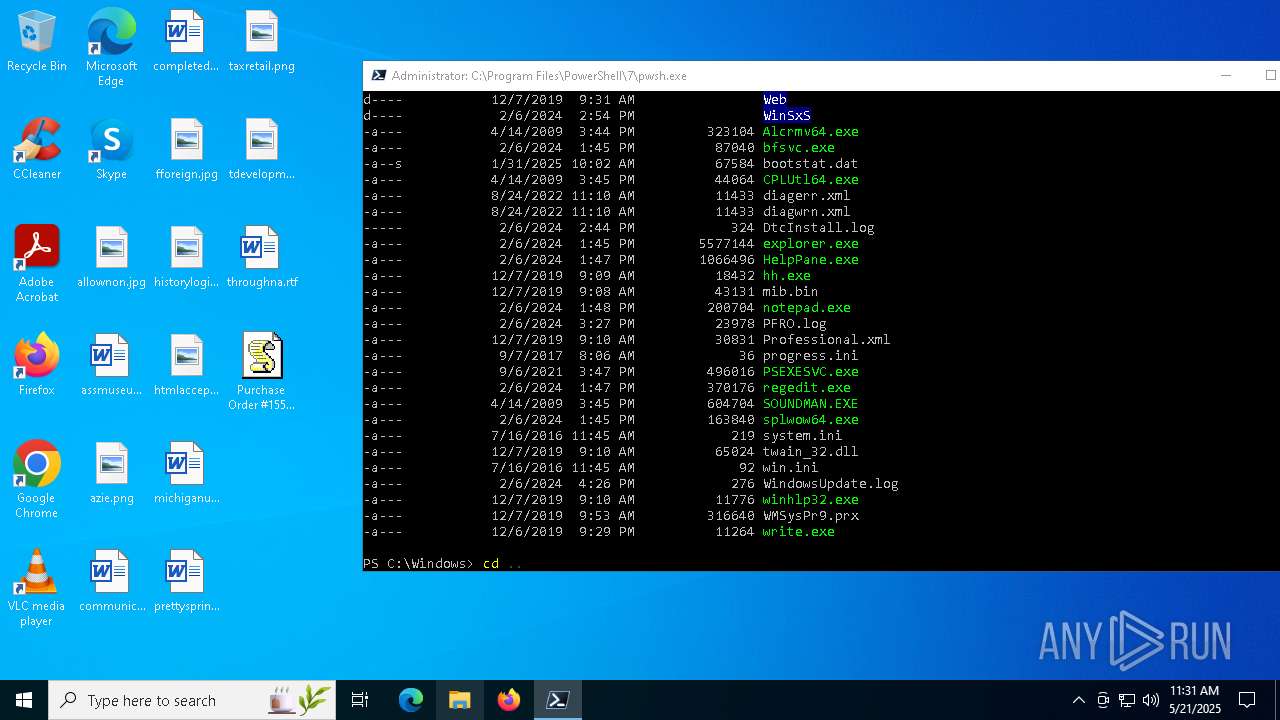Viewport: 1280px width, 720px height.
Task: Click system.ini in the listing
Action: 802,435
